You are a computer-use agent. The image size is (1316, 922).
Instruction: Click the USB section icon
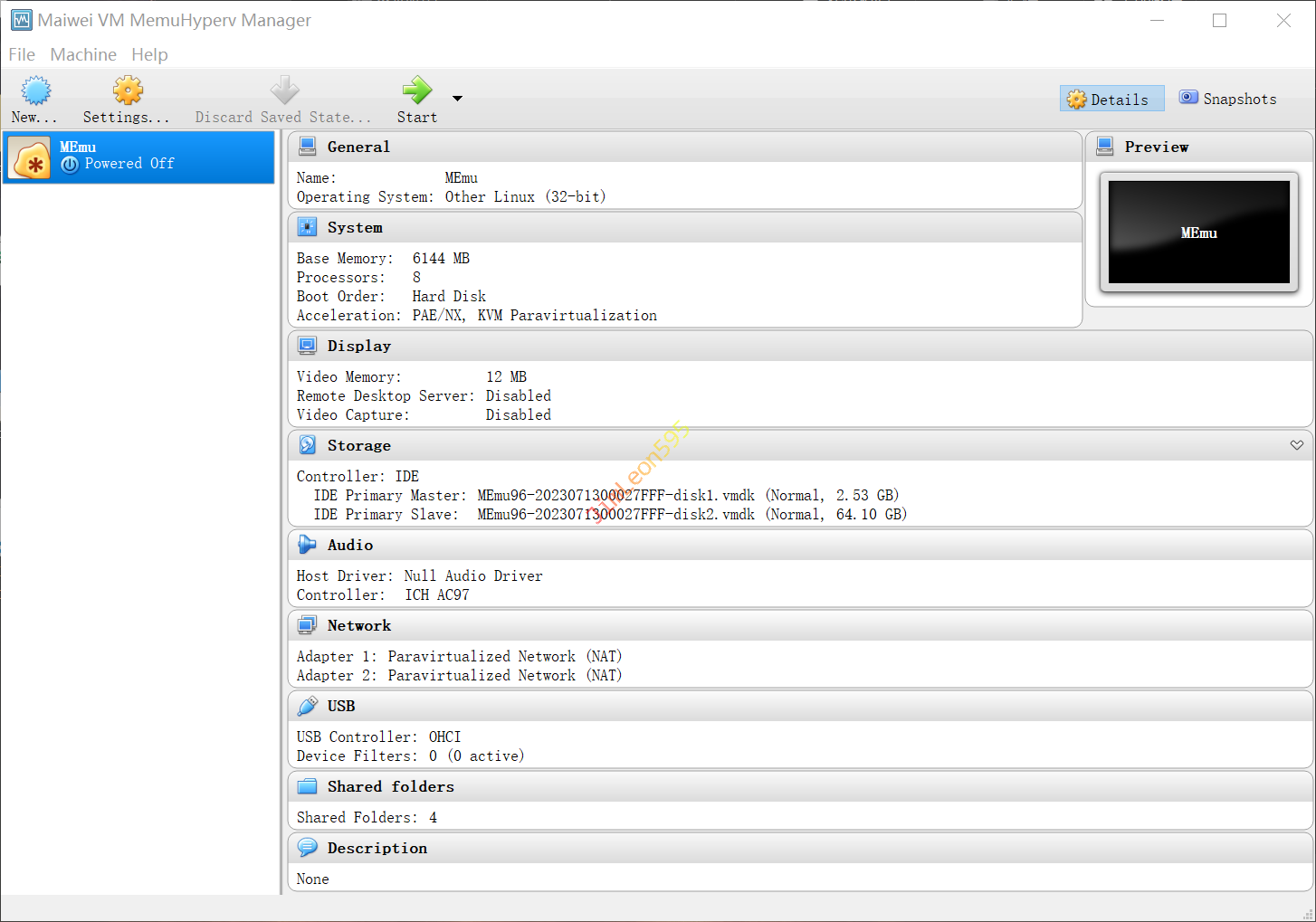tap(308, 706)
